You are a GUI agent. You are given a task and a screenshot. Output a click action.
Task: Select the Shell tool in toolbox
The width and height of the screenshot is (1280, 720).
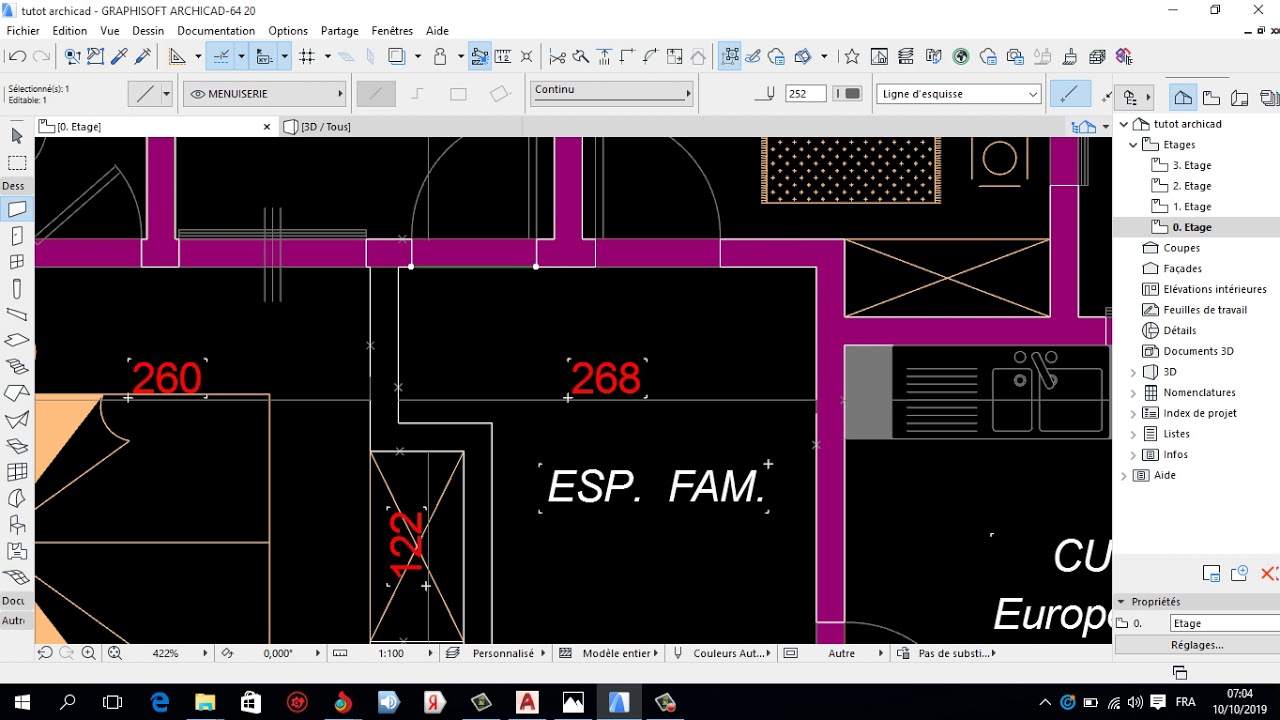[17, 420]
